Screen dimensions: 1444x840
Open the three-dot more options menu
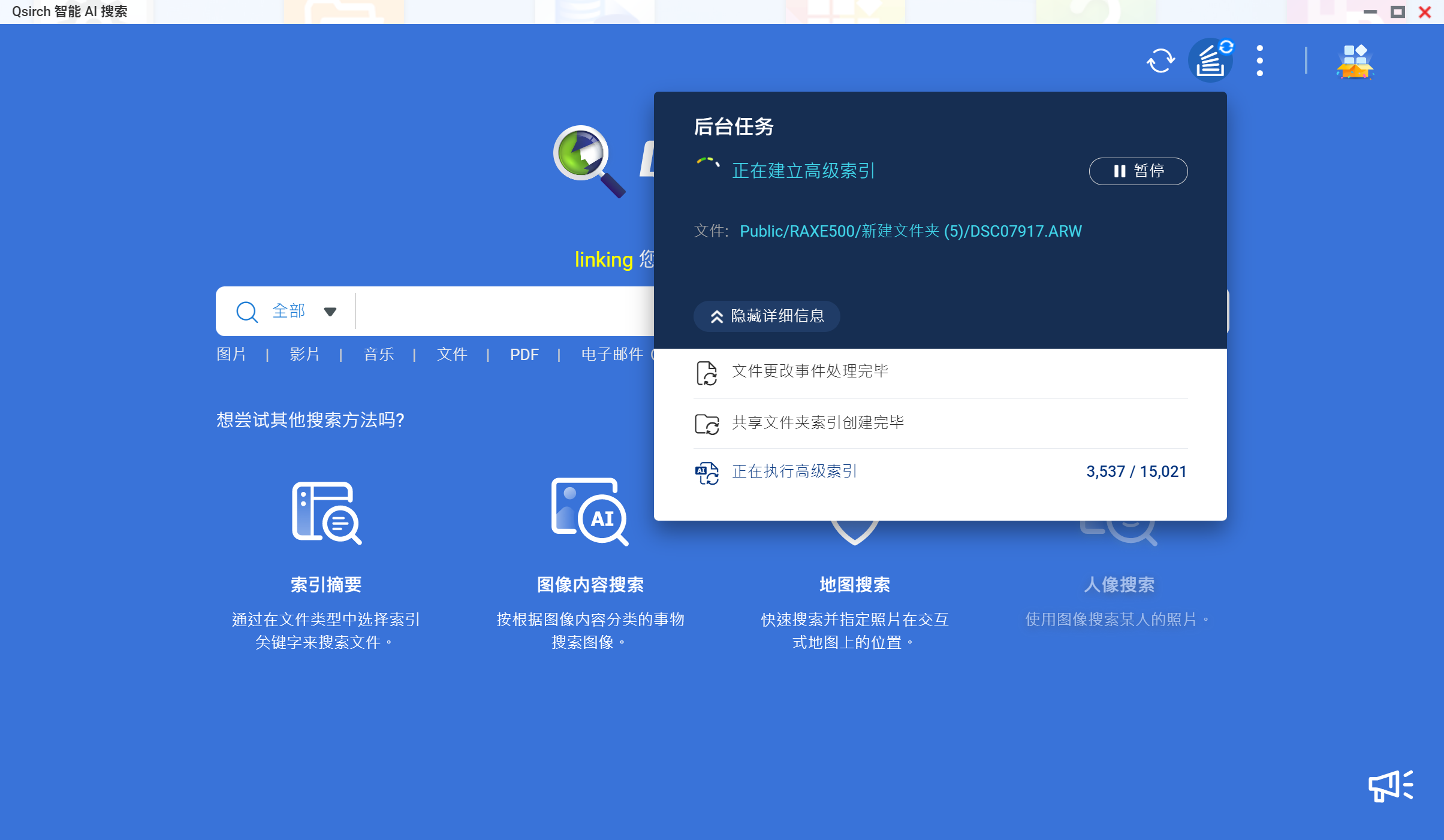1259,61
